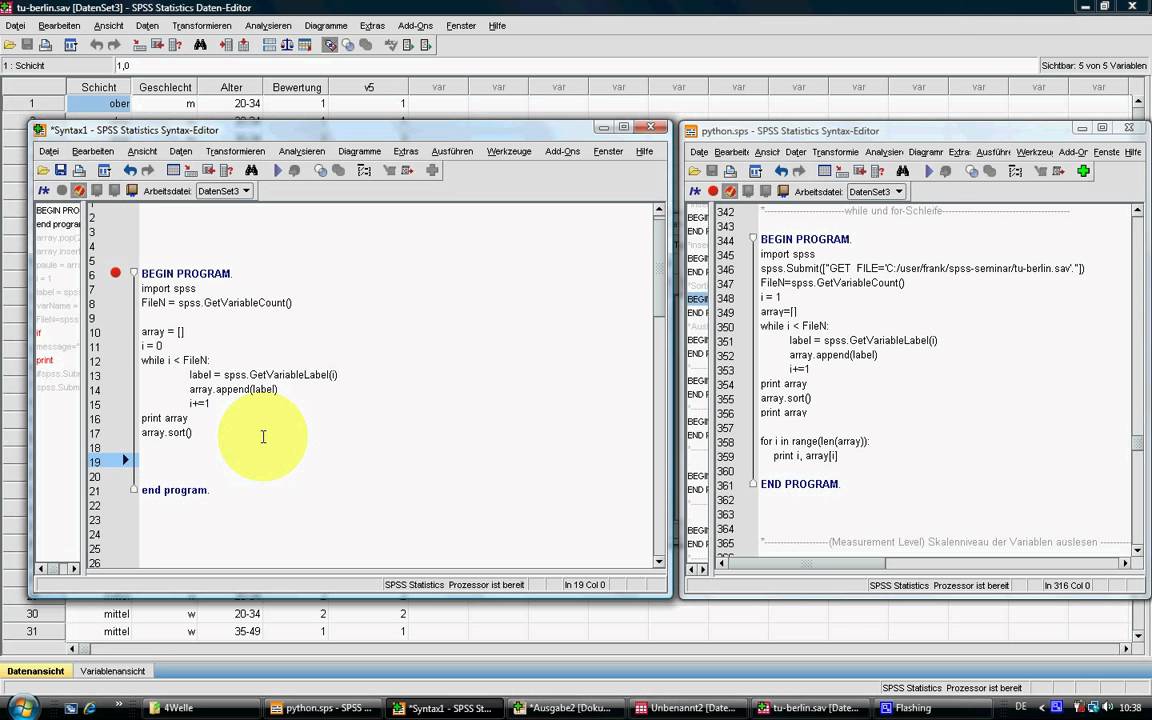This screenshot has height=720, width=1152.
Task: Run selection with play triangle in python.sps editor
Action: (x=929, y=171)
